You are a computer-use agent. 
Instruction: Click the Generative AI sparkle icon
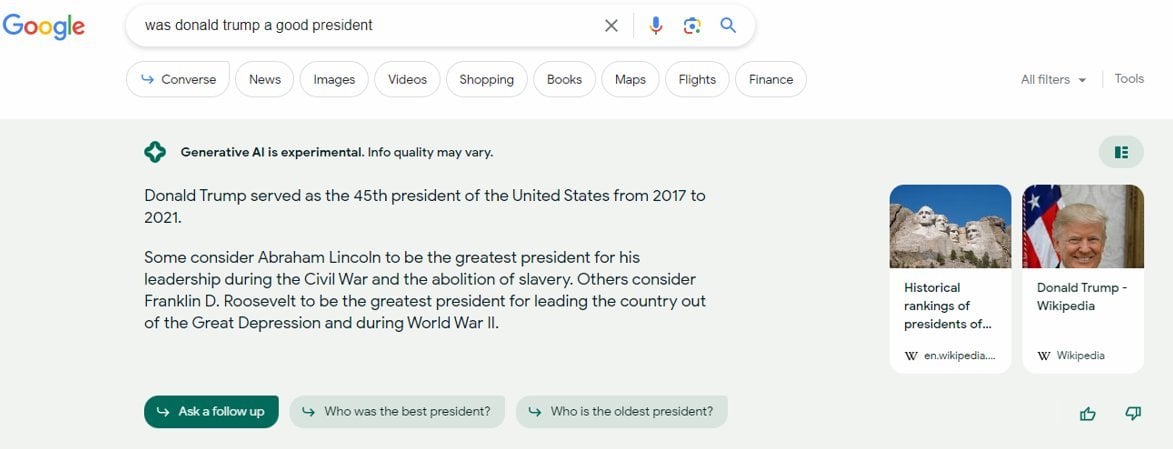tap(155, 152)
